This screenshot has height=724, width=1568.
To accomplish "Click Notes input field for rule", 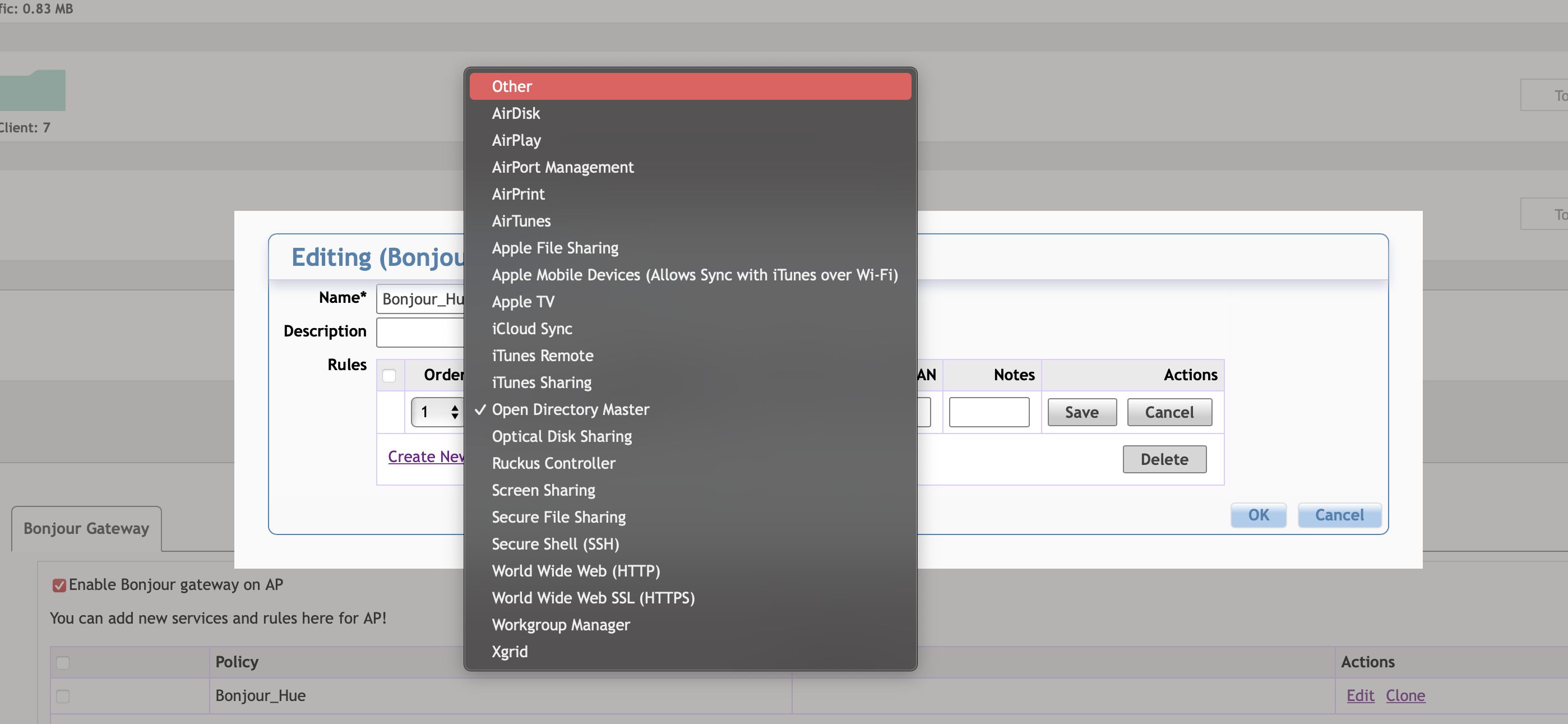I will click(989, 411).
